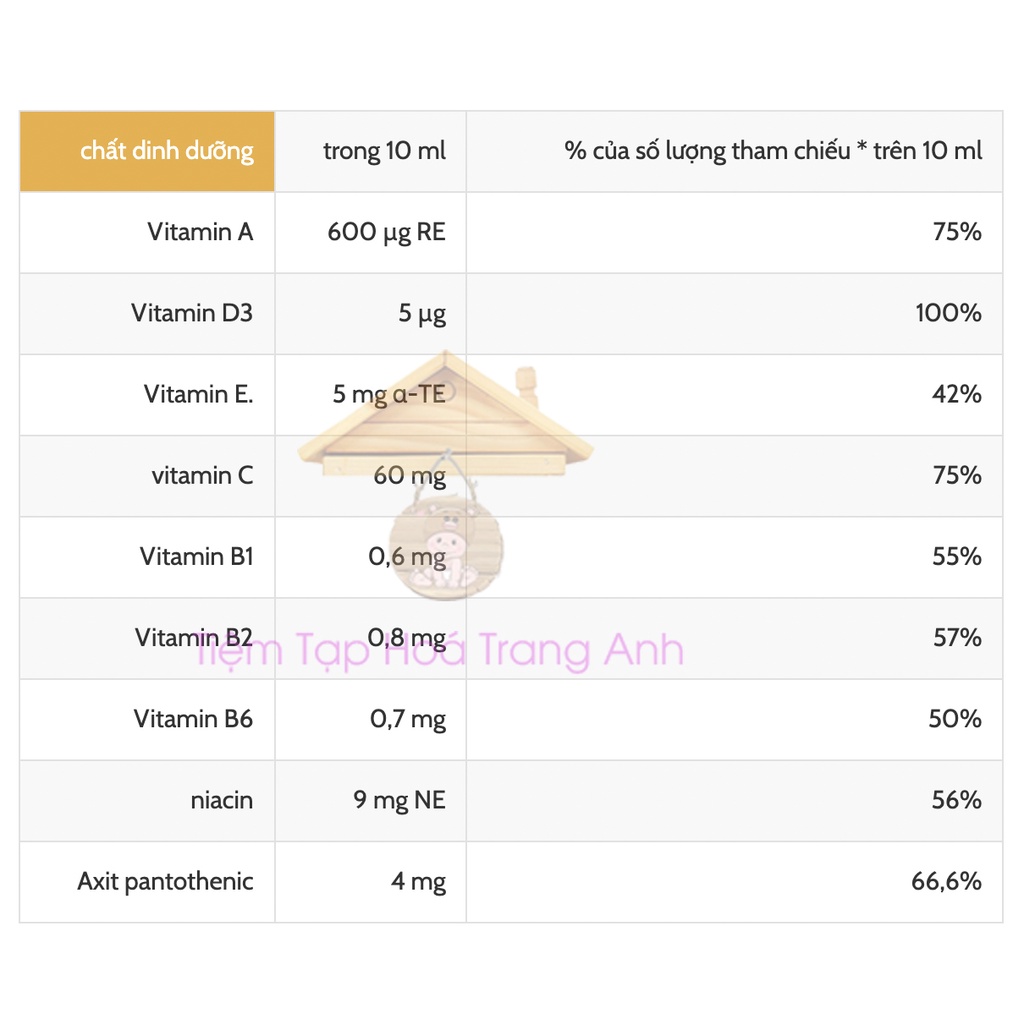Select the Vitamin B2 label
This screenshot has height=1024, width=1024.
click(x=193, y=637)
